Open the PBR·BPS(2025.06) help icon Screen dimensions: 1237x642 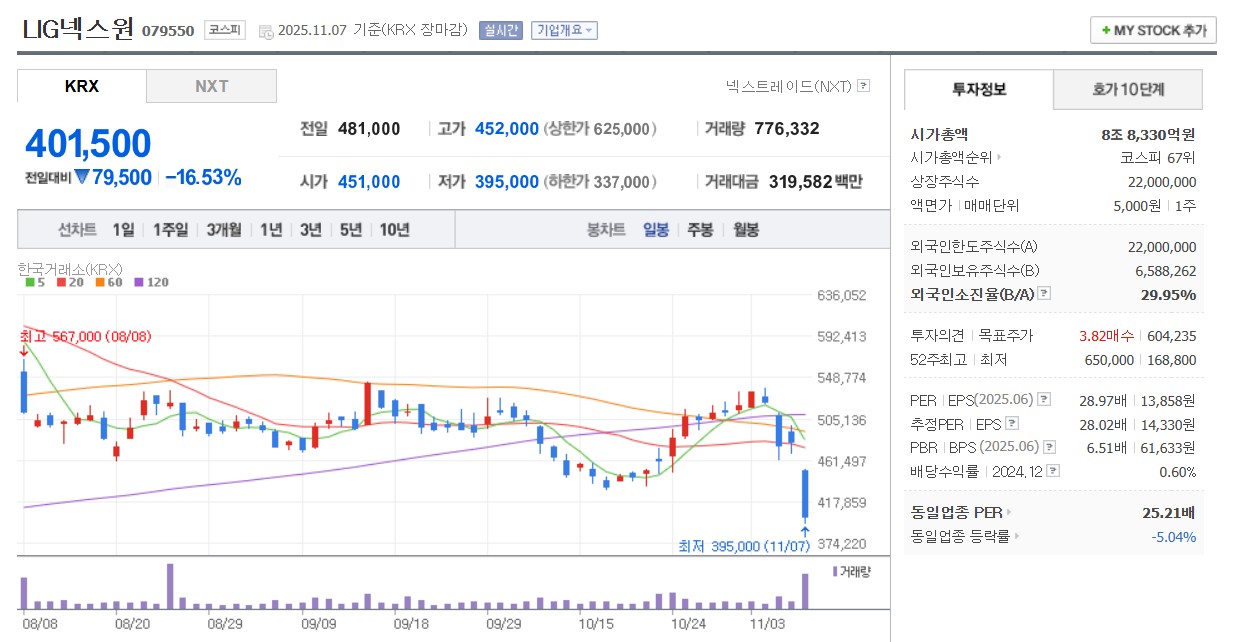[1049, 446]
